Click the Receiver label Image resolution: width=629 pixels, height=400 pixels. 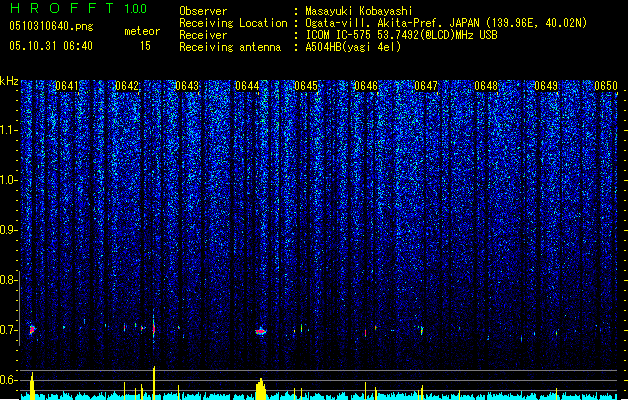coord(203,35)
